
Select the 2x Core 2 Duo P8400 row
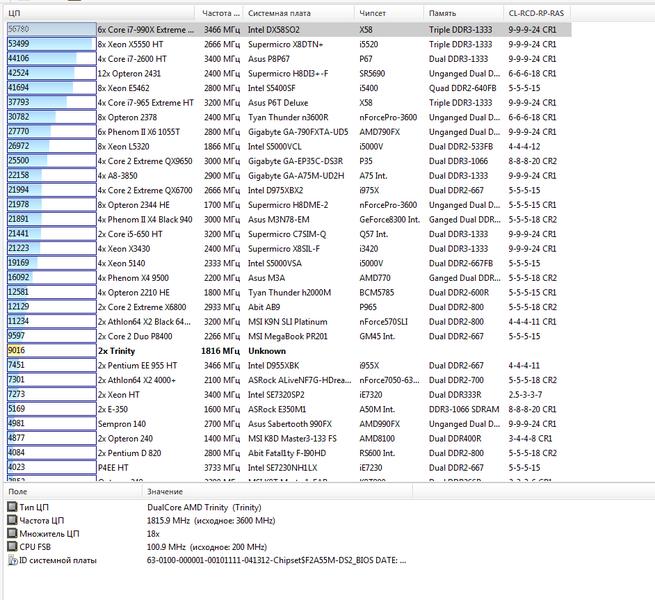tap(289, 336)
